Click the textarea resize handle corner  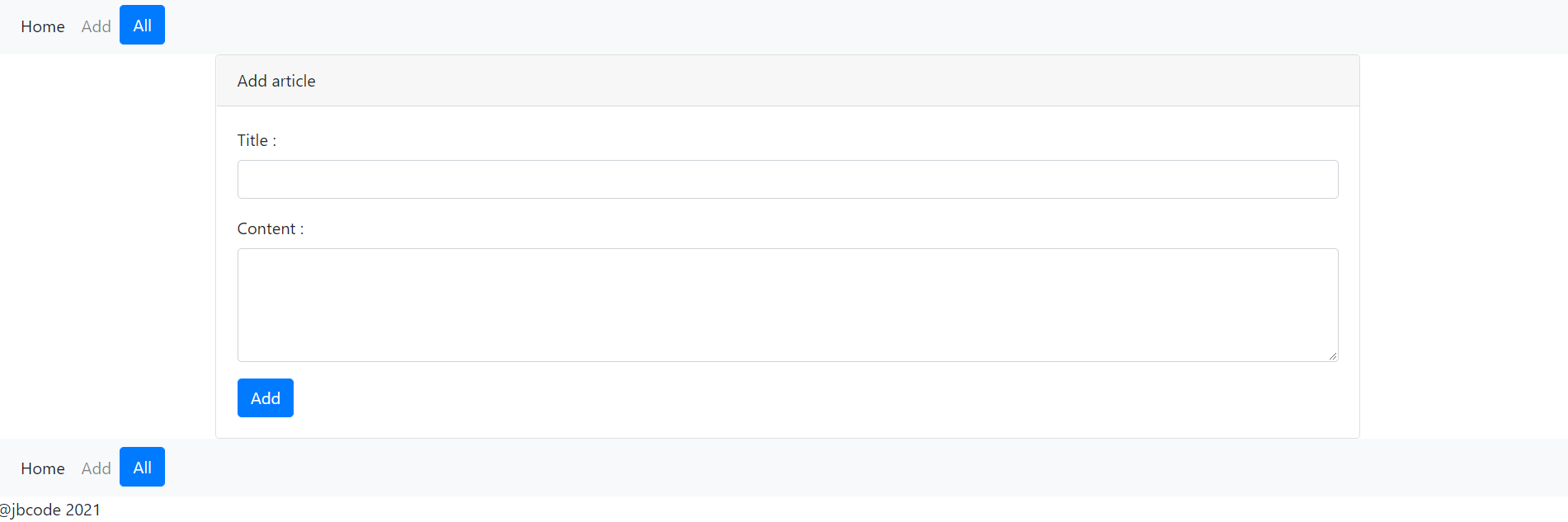pyautogui.click(x=1334, y=355)
